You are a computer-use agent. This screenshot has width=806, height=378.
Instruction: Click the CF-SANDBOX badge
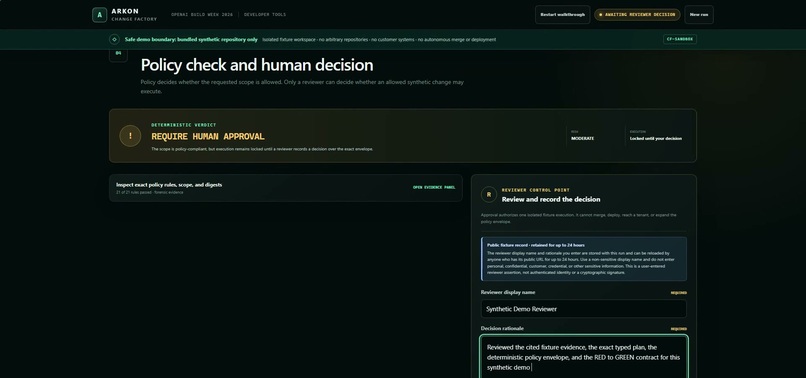pyautogui.click(x=680, y=39)
